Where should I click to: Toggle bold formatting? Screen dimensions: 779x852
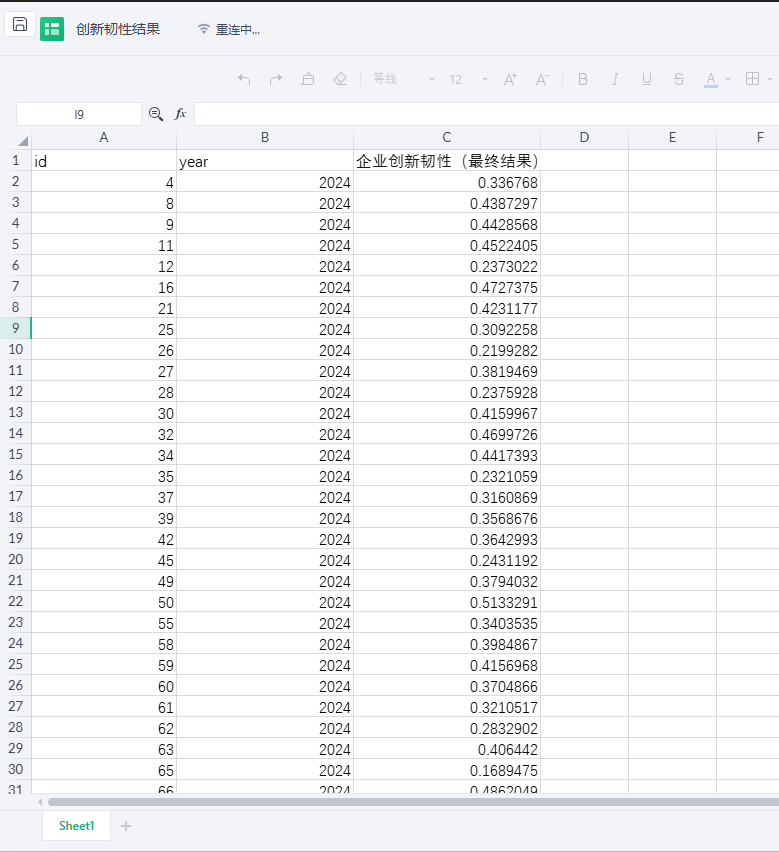583,79
